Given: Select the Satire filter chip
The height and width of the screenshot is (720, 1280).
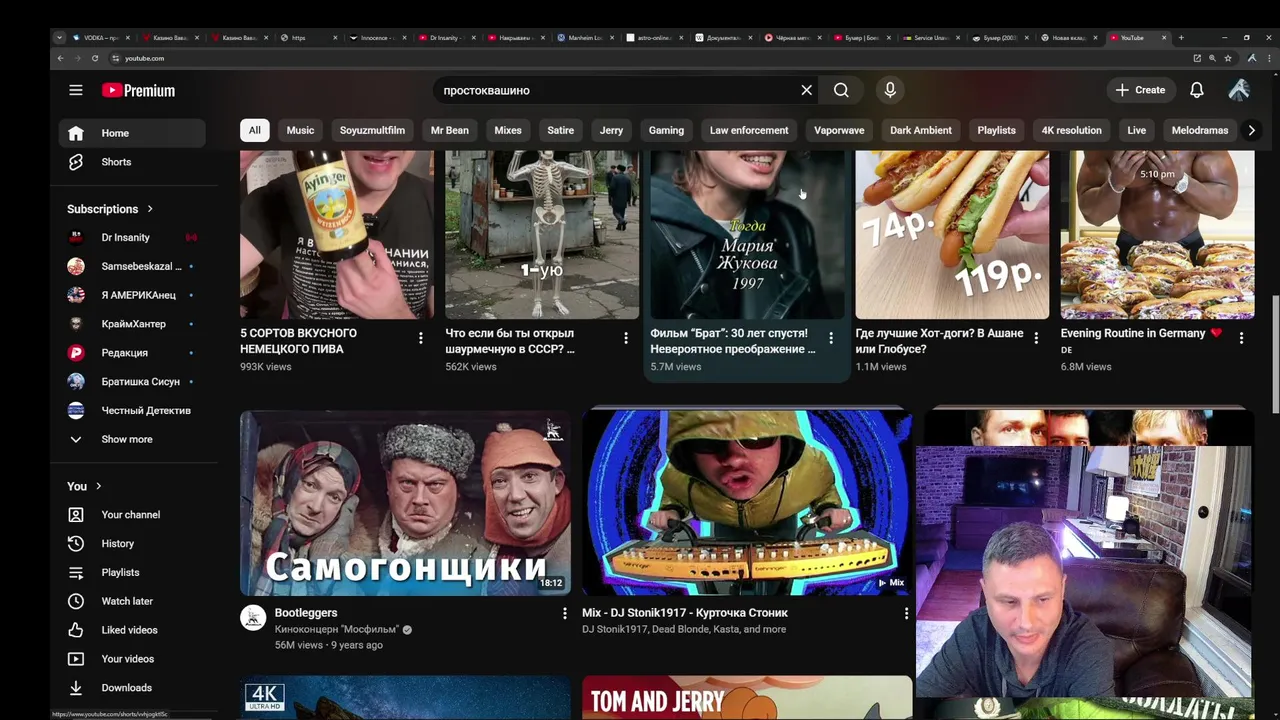Looking at the screenshot, I should [561, 130].
